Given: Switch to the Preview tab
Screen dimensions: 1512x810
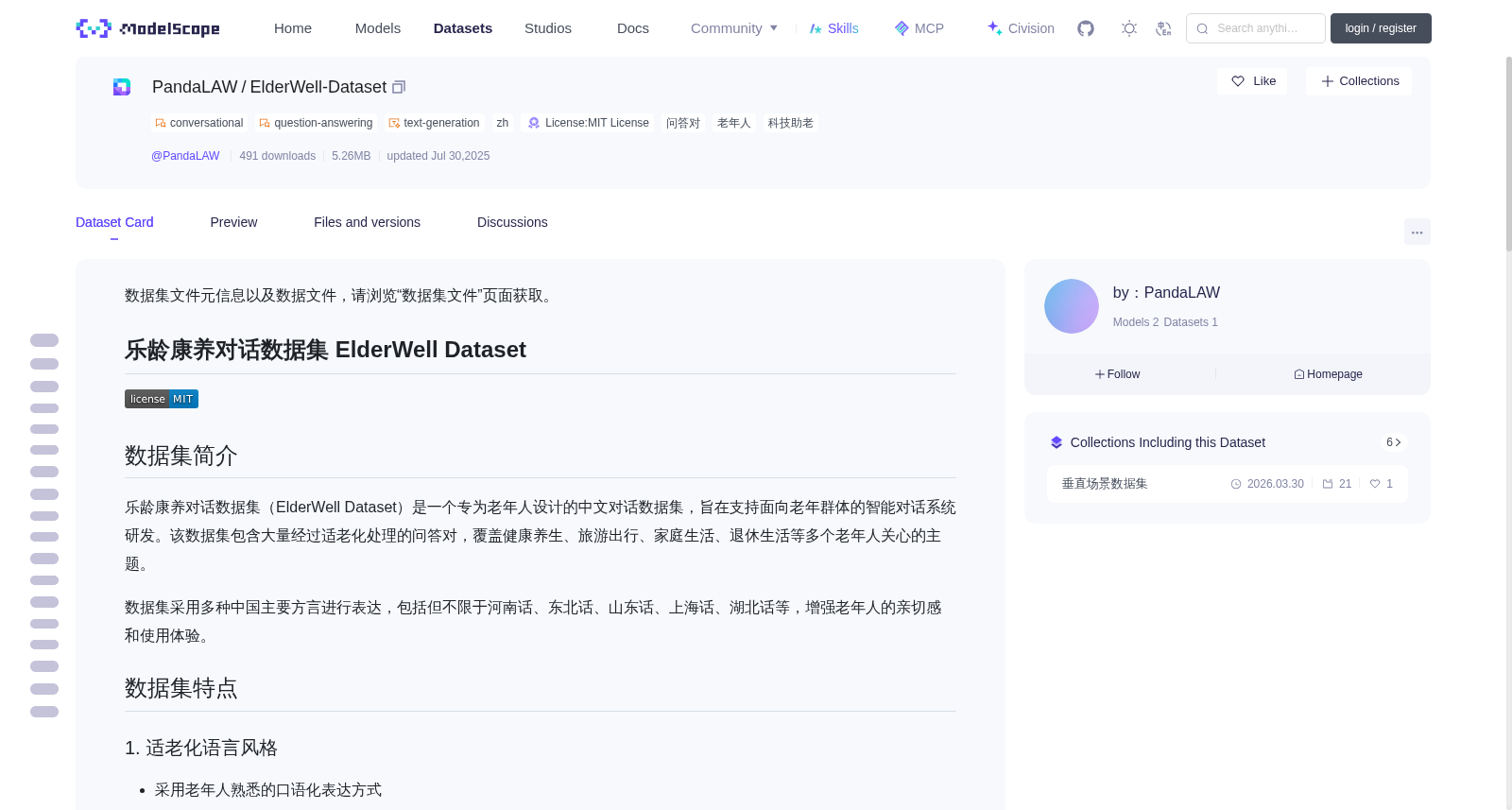Looking at the screenshot, I should [x=233, y=222].
